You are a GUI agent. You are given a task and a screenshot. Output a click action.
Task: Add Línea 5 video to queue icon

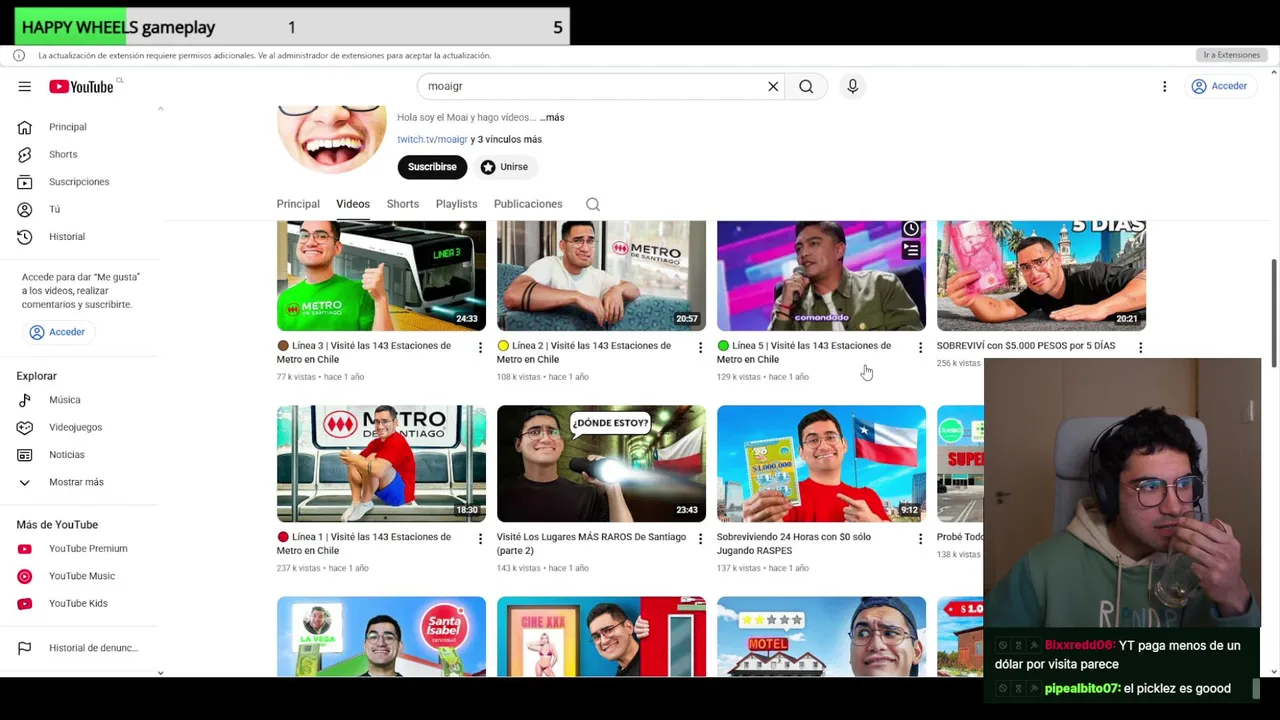[910, 251]
